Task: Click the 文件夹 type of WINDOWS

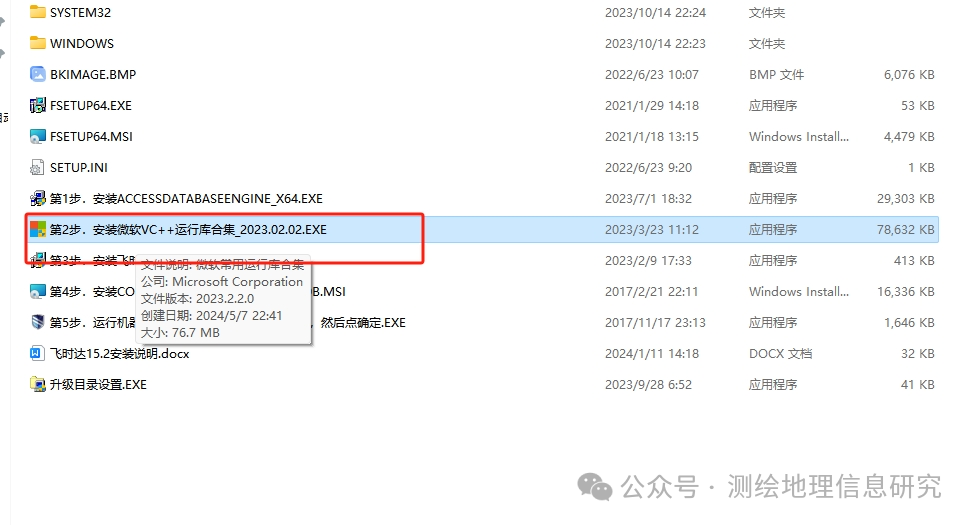Action: [767, 43]
